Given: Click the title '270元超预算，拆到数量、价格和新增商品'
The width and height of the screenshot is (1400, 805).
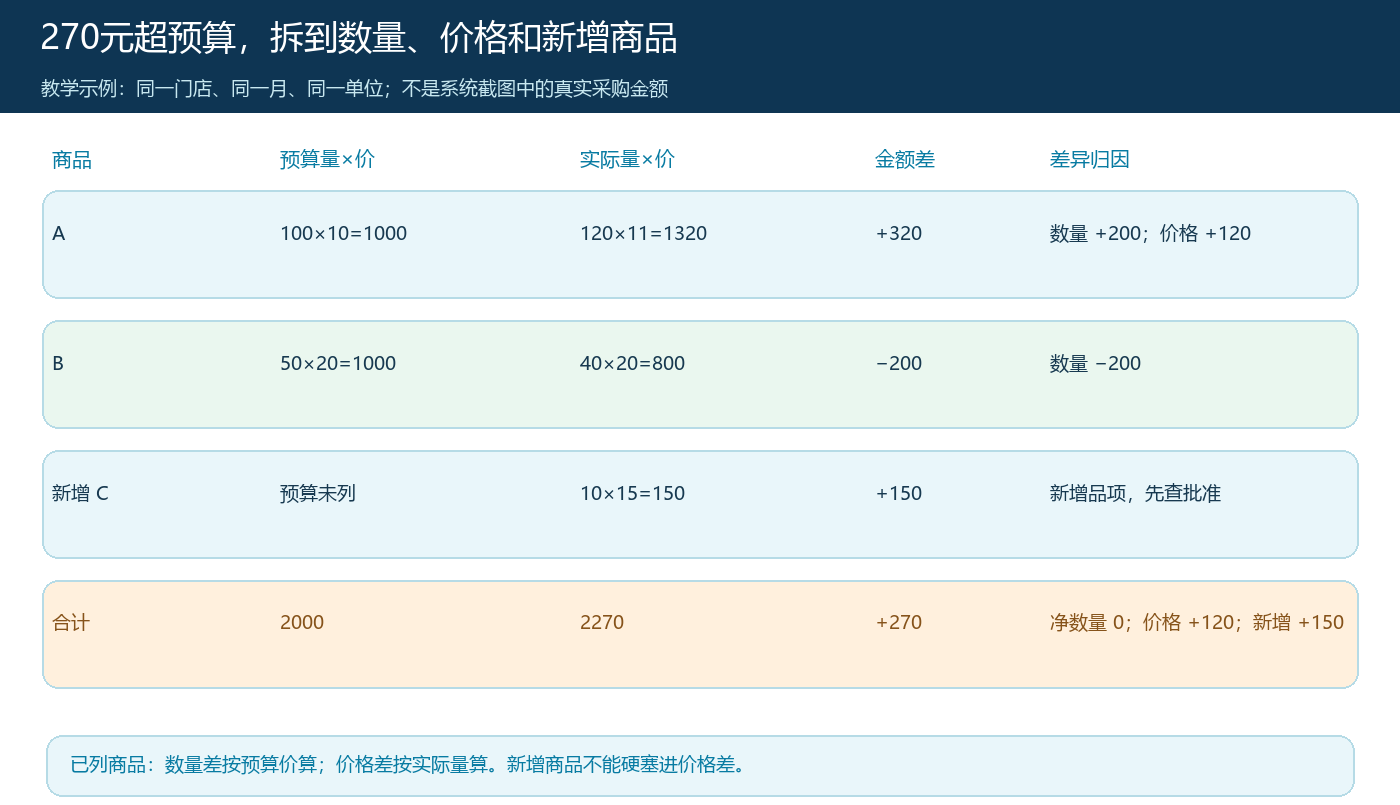Looking at the screenshot, I should [x=359, y=38].
